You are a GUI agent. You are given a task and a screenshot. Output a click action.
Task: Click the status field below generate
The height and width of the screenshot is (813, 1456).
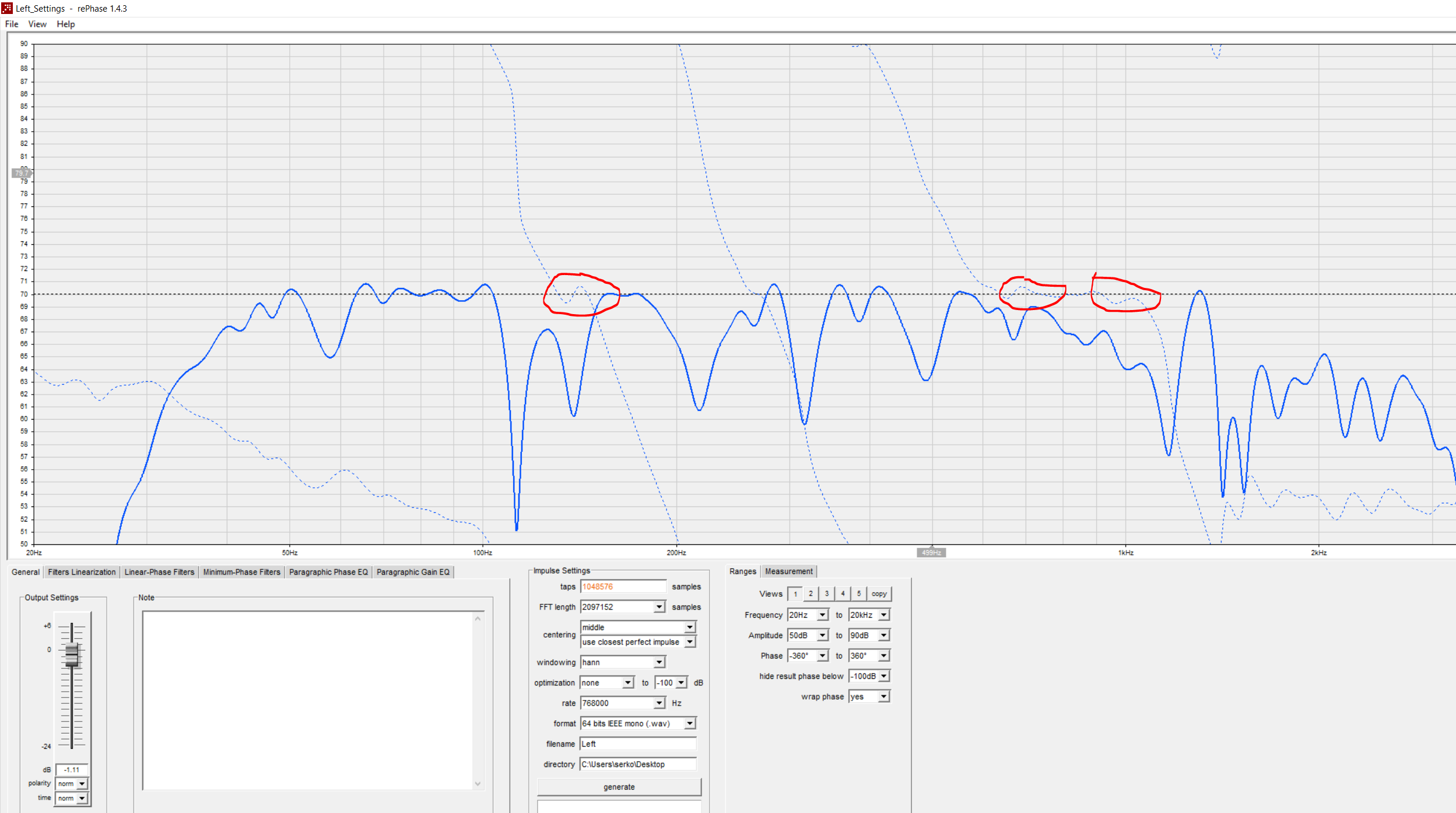click(x=619, y=806)
